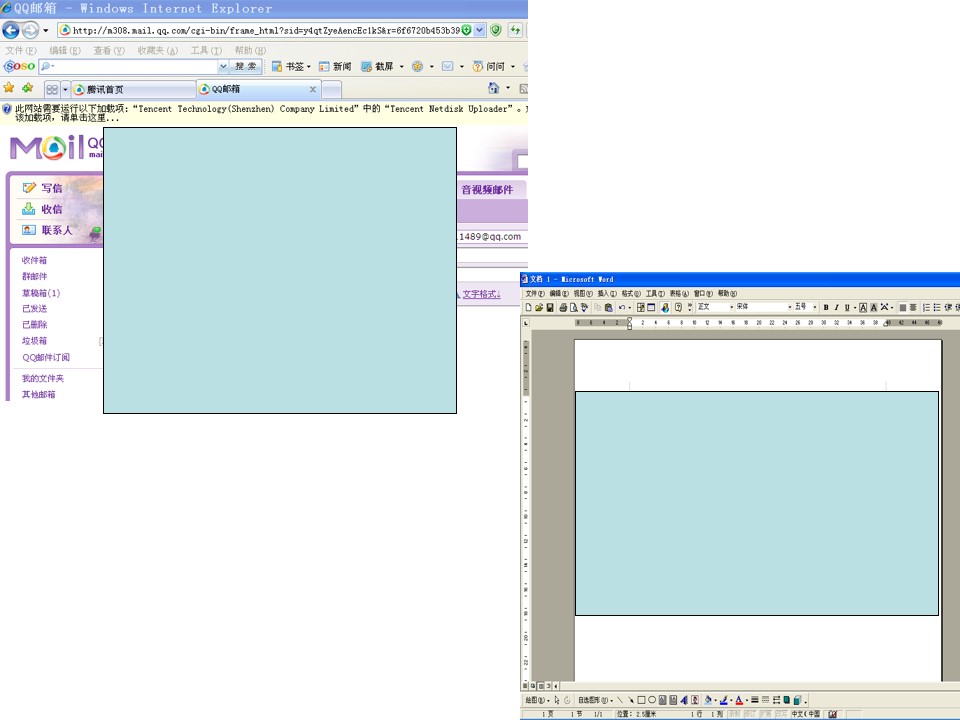Click add-on notification information bar

click(264, 113)
